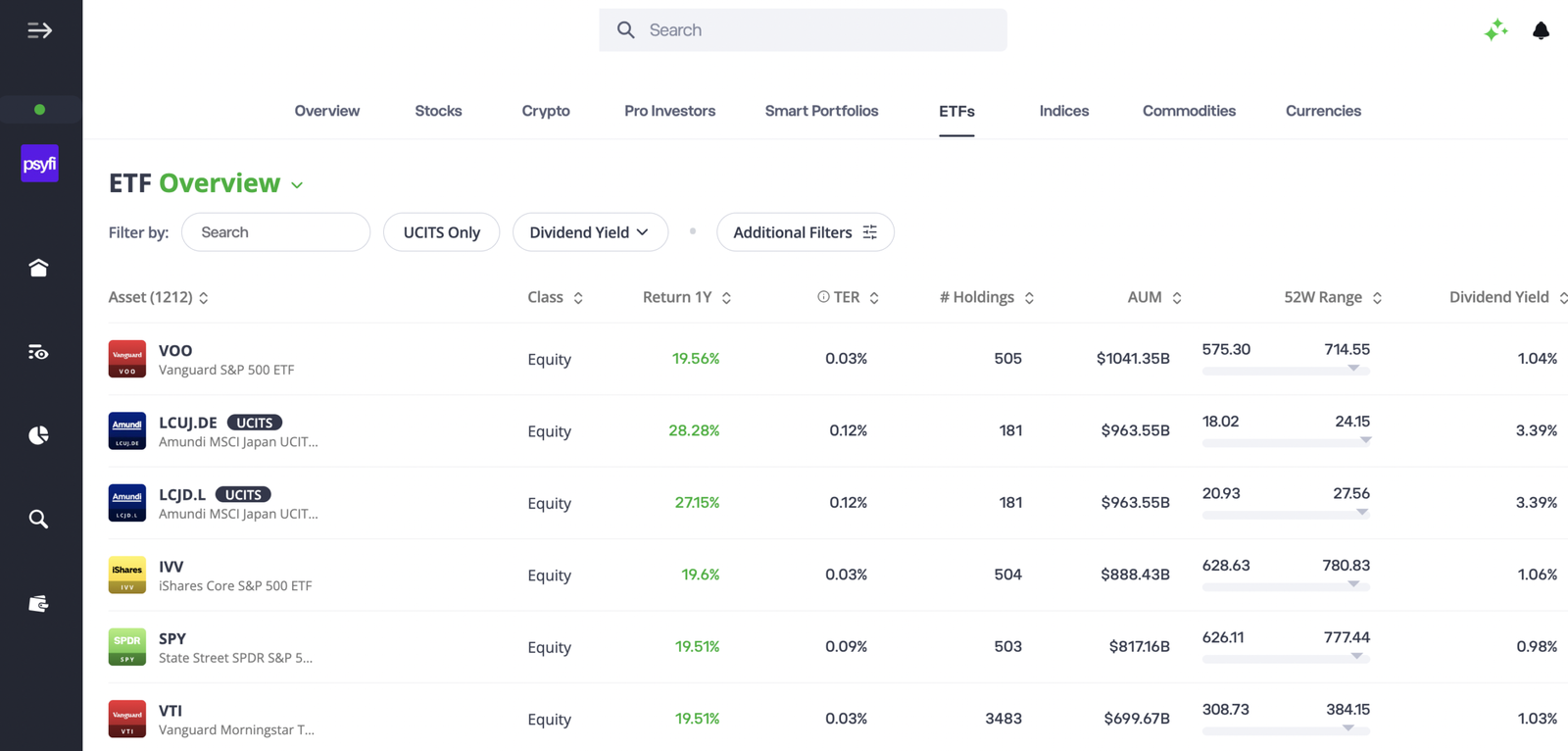Open notifications bell icon

(1541, 30)
